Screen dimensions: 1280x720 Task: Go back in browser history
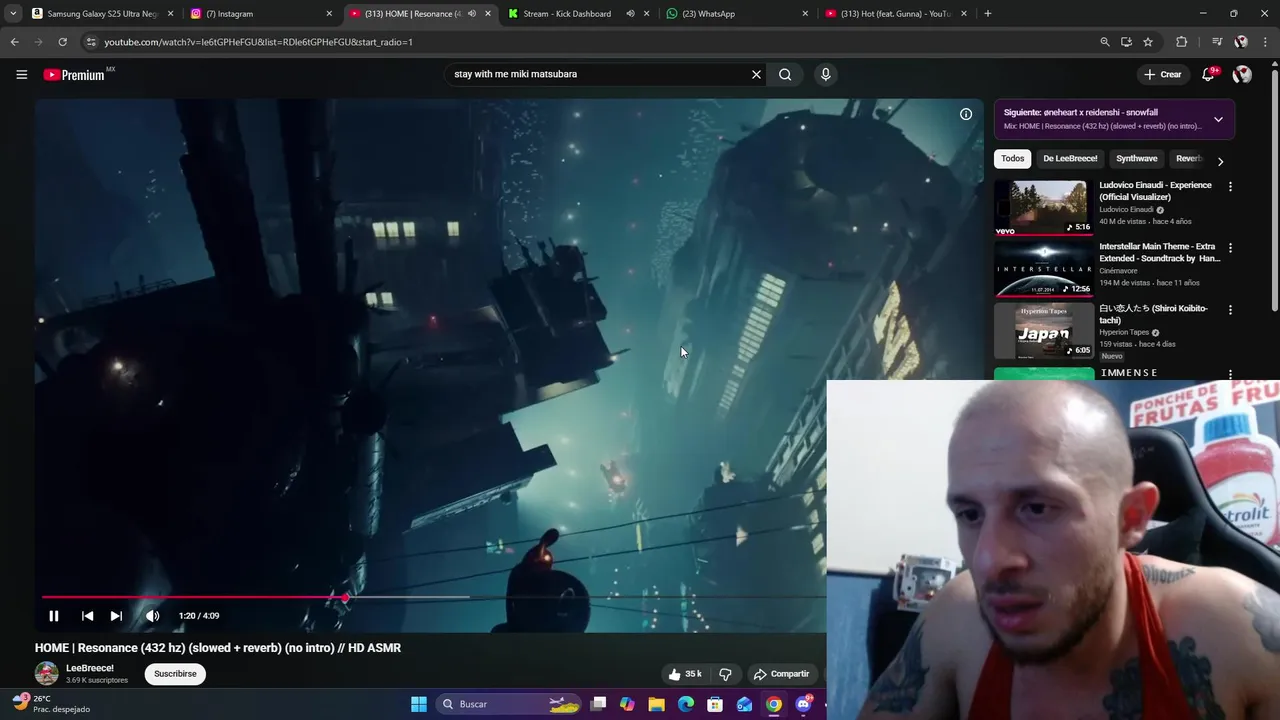pyautogui.click(x=14, y=42)
